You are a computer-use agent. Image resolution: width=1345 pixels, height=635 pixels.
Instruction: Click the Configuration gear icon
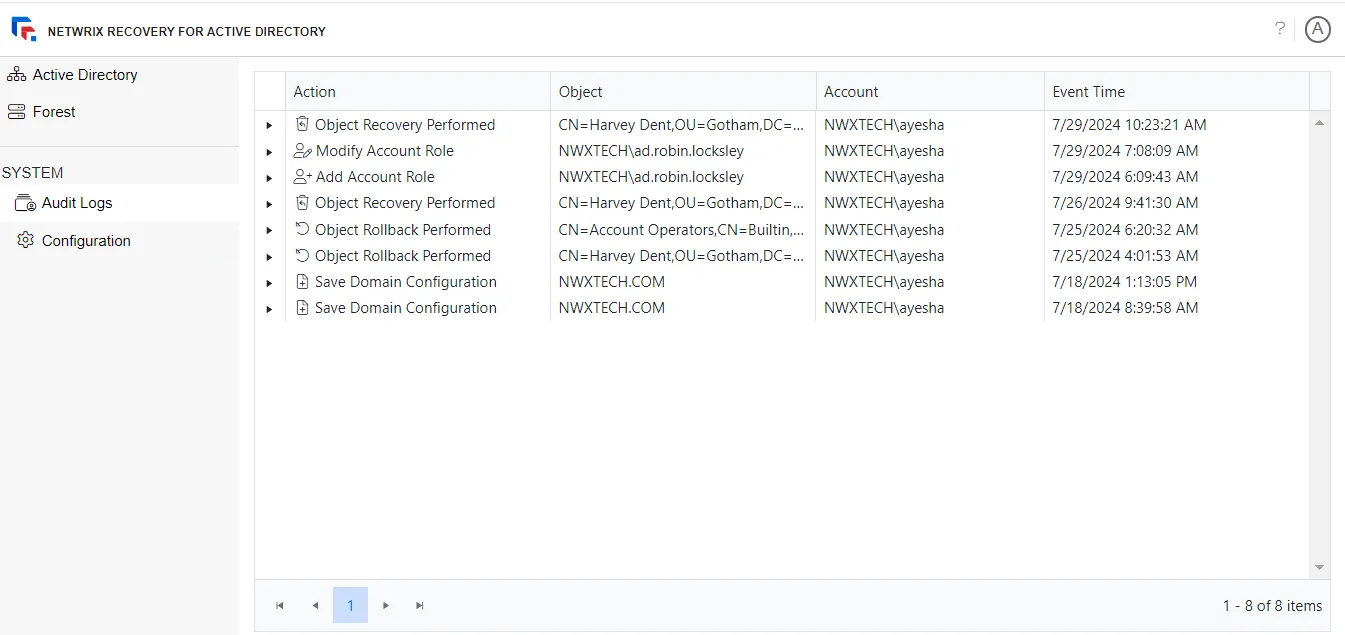pyautogui.click(x=25, y=240)
